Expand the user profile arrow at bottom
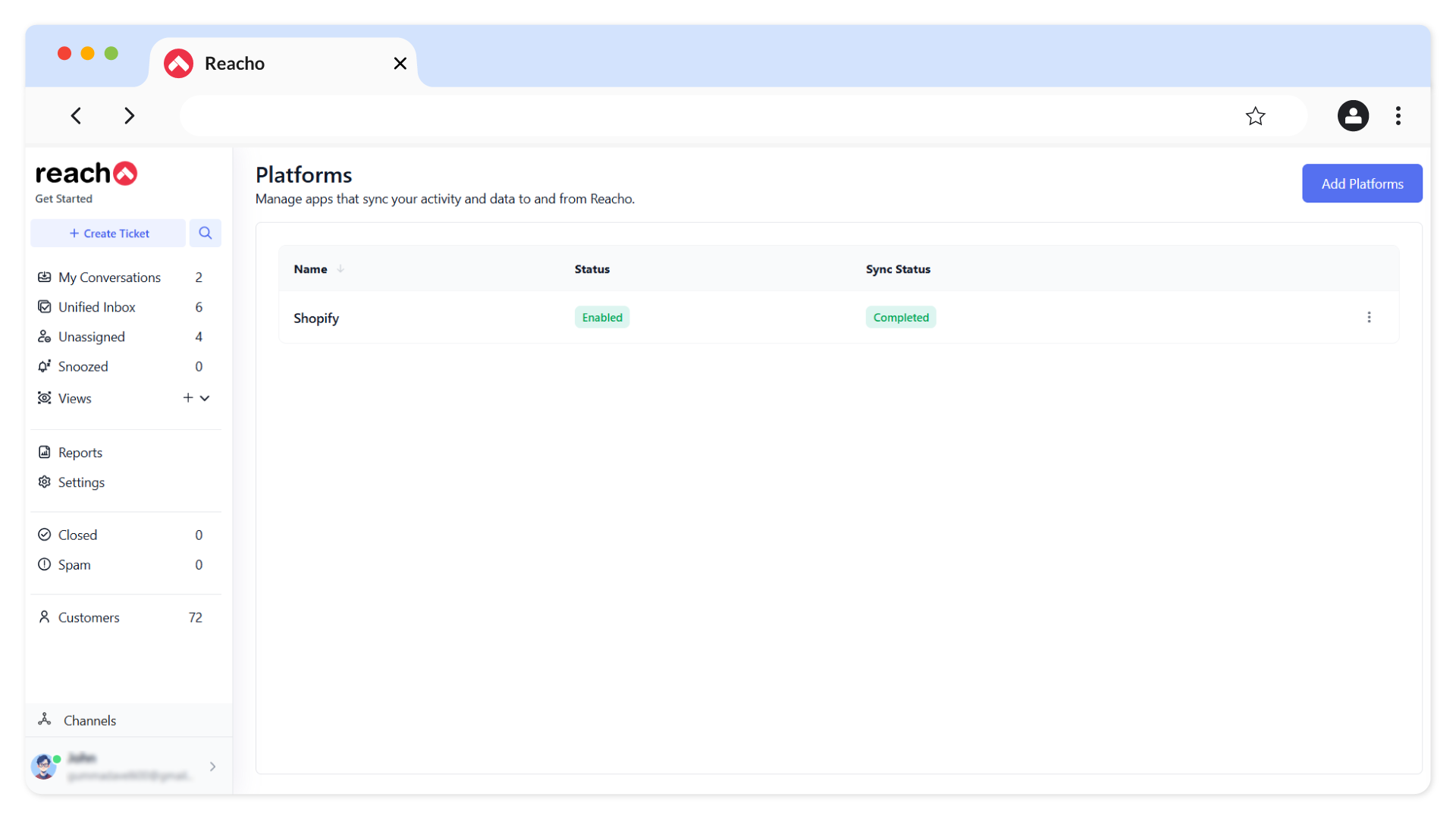1456x819 pixels. (x=212, y=766)
